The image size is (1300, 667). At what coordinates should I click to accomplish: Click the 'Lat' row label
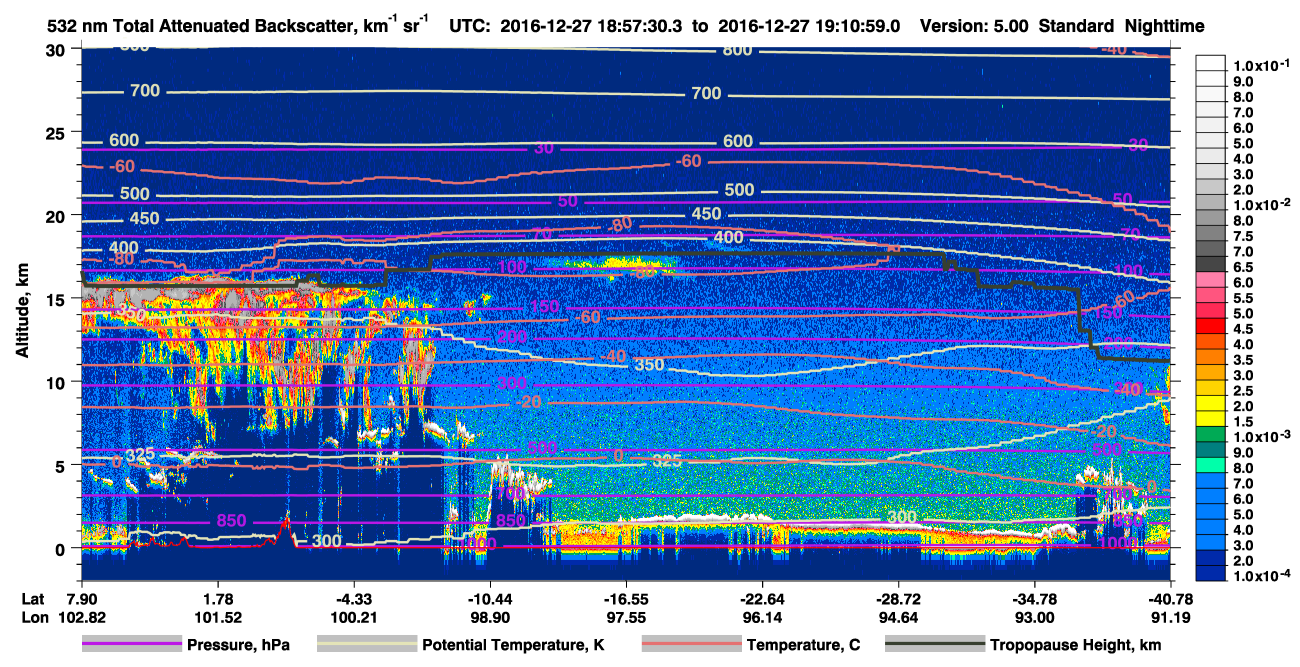tap(33, 599)
